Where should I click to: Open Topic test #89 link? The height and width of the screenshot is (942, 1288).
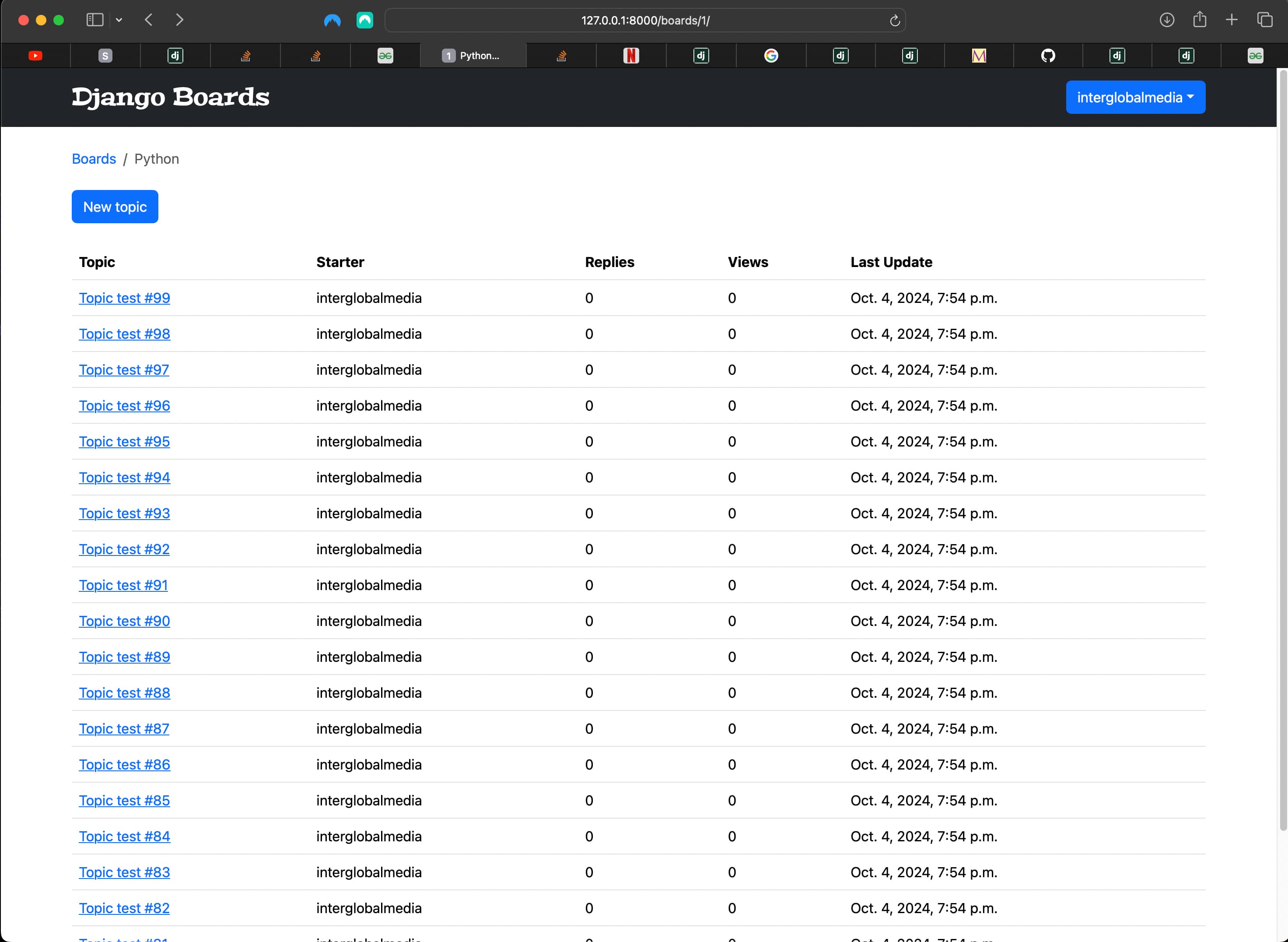(x=124, y=657)
